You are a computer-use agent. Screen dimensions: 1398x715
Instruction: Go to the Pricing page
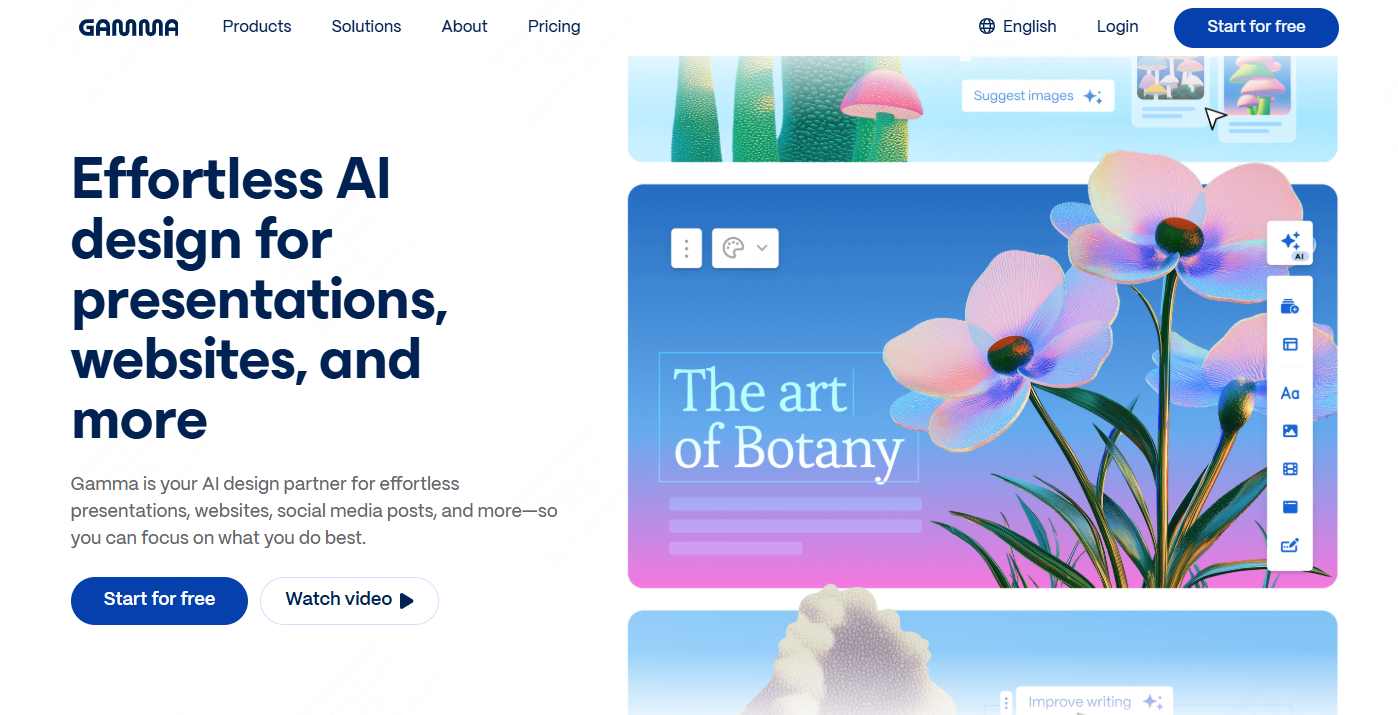(554, 27)
